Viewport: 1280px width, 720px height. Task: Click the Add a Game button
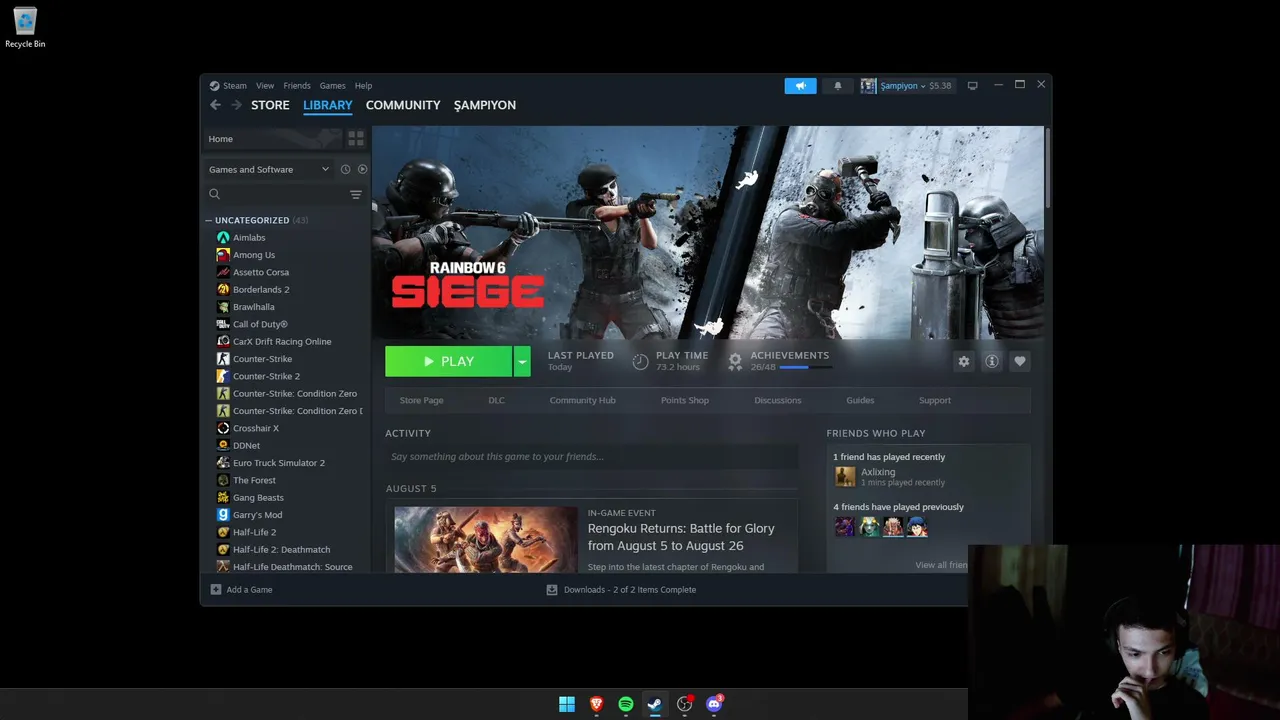click(x=241, y=590)
